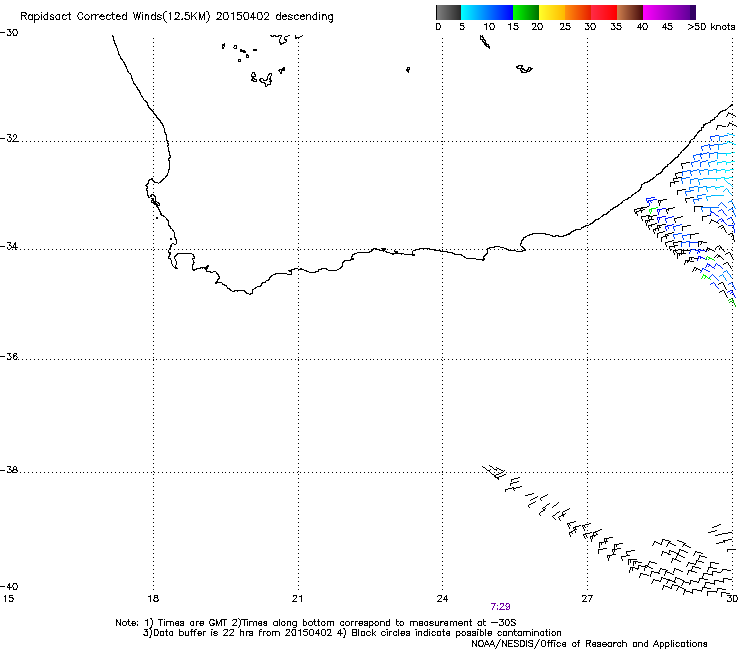Screen dimensions: 740x650
Task: Click the '>50 knots' legend label
Action: tap(711, 27)
